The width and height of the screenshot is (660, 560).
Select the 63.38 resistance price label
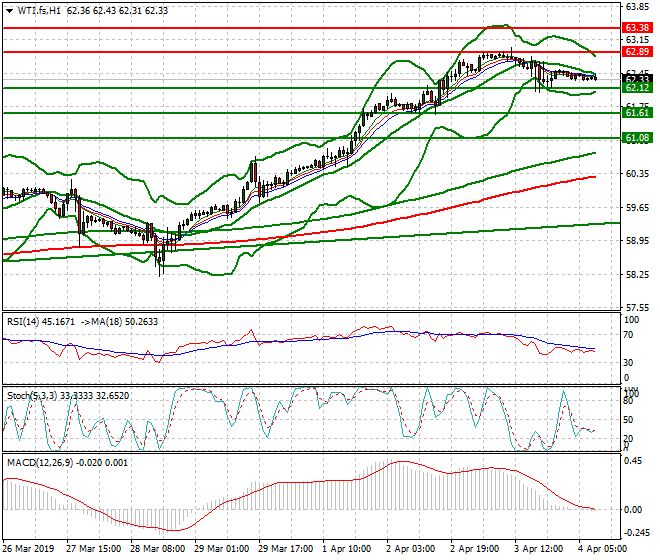tap(637, 28)
